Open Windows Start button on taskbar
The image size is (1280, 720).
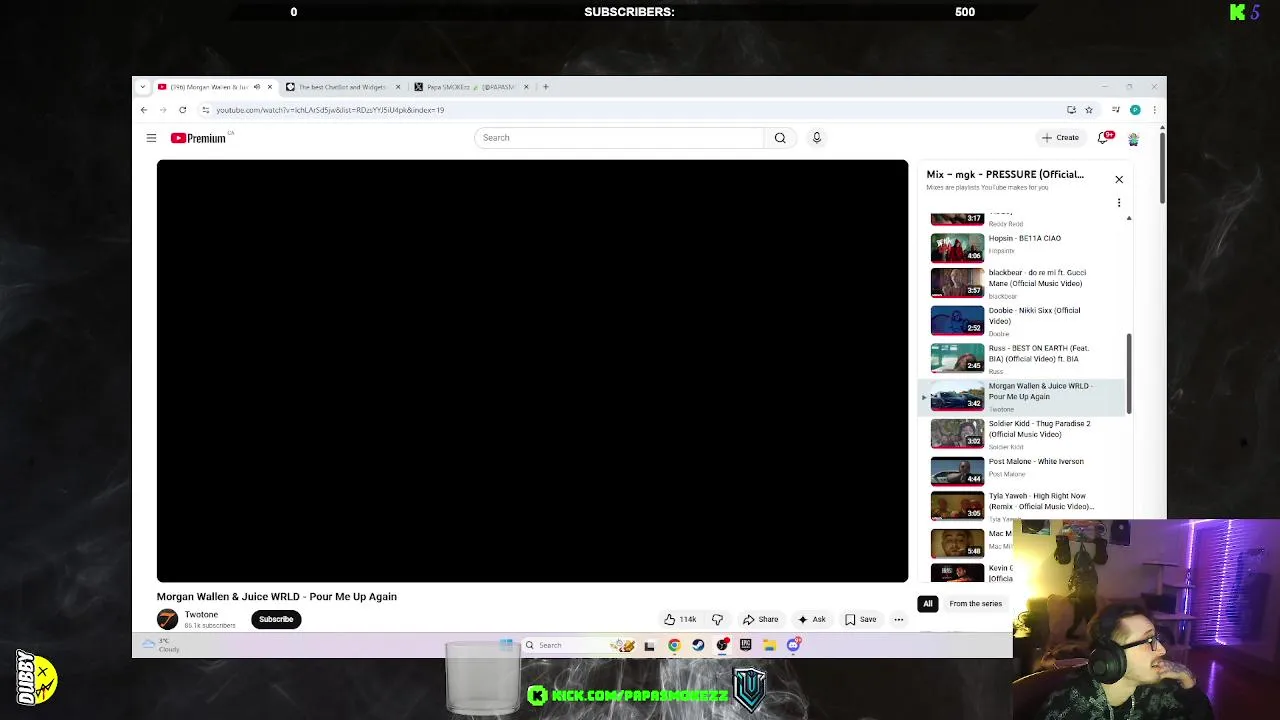pyautogui.click(x=506, y=645)
